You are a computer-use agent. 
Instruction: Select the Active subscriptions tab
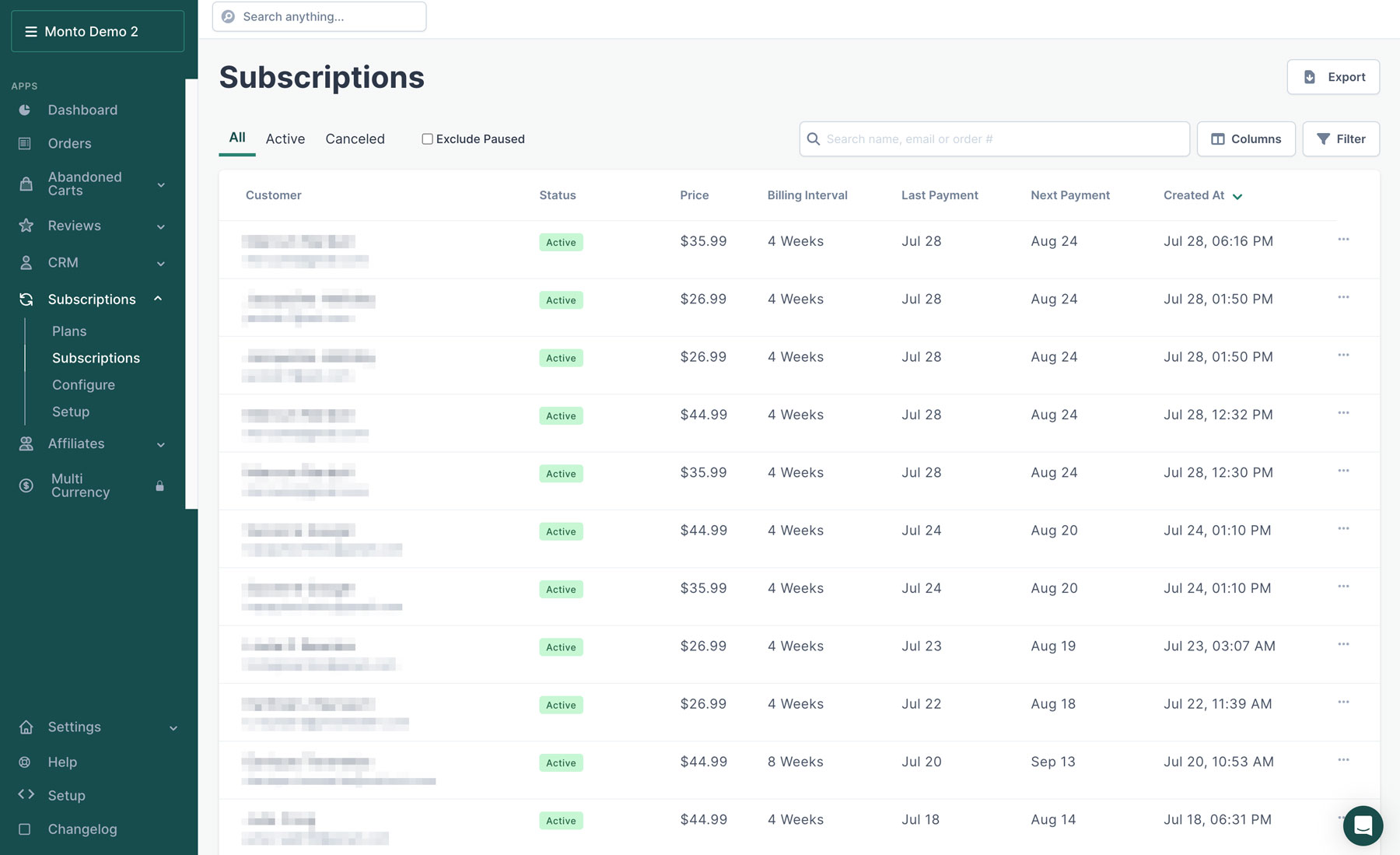[x=285, y=138]
